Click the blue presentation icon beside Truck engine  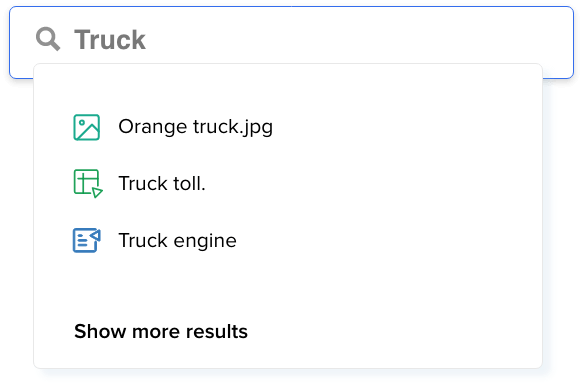87,240
